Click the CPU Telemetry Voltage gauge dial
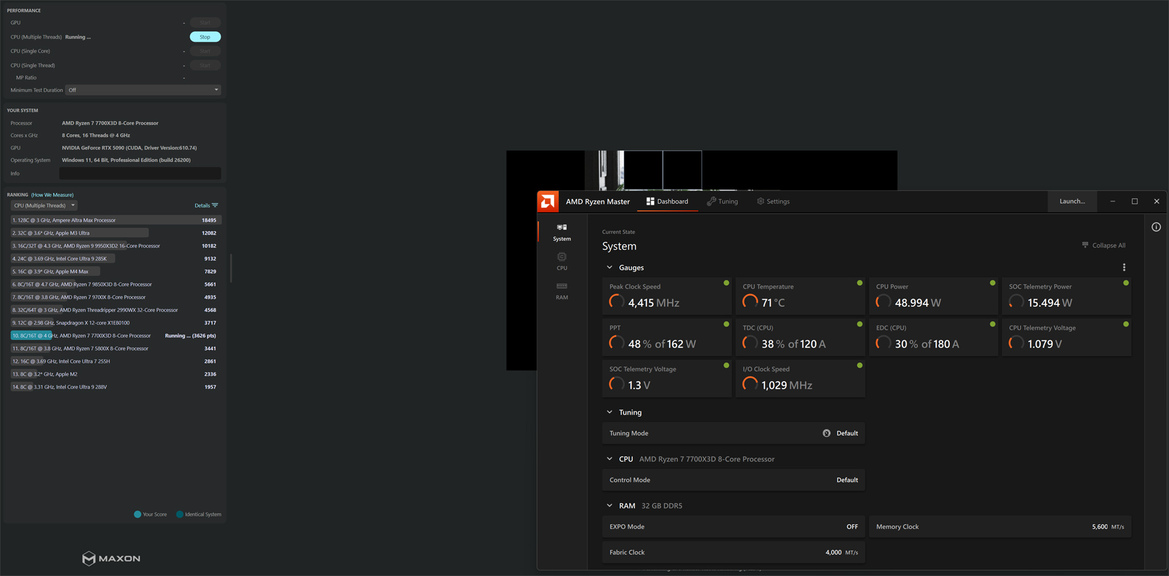This screenshot has width=1169, height=576. click(x=1016, y=343)
